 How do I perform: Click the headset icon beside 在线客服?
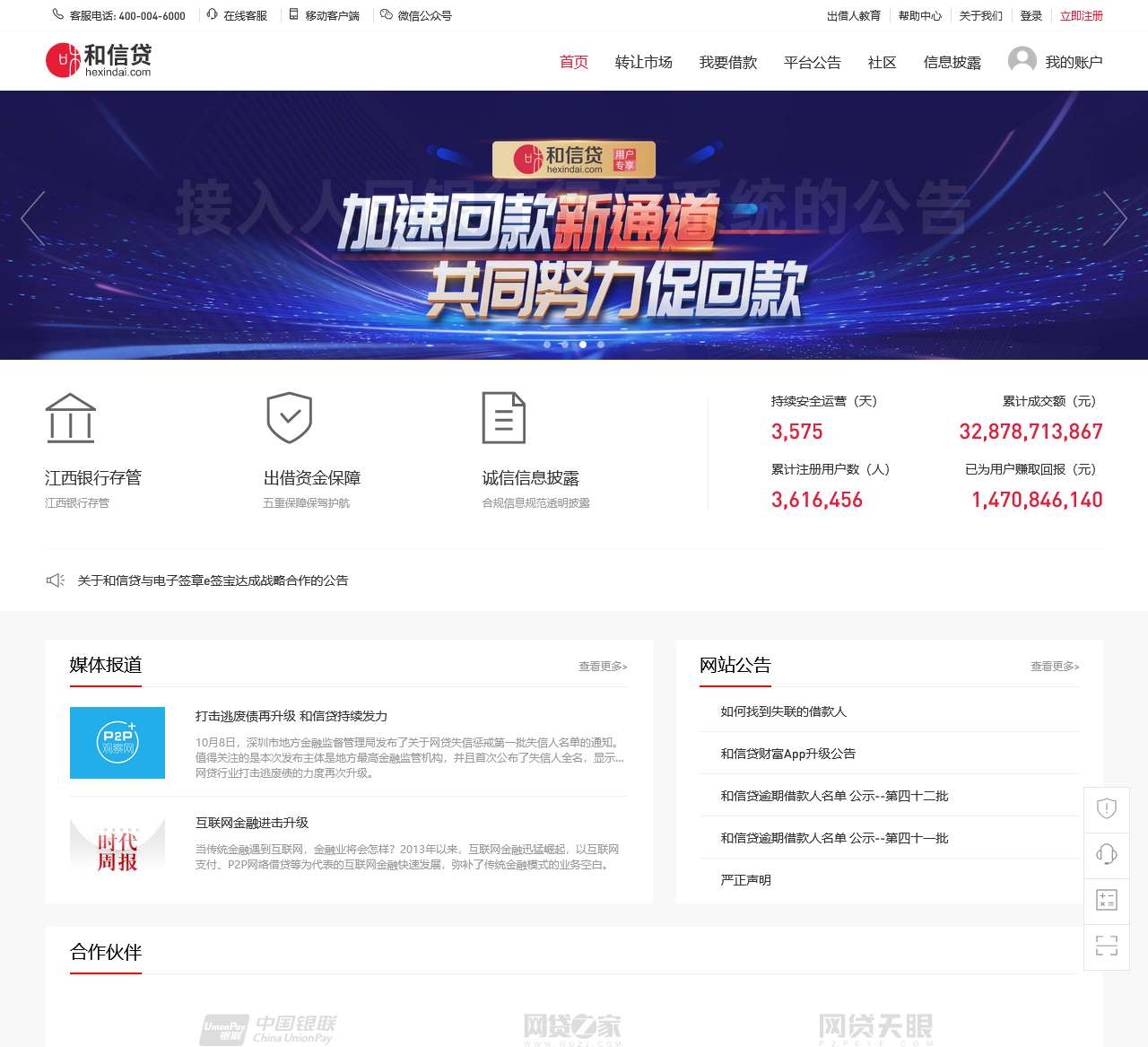213,14
